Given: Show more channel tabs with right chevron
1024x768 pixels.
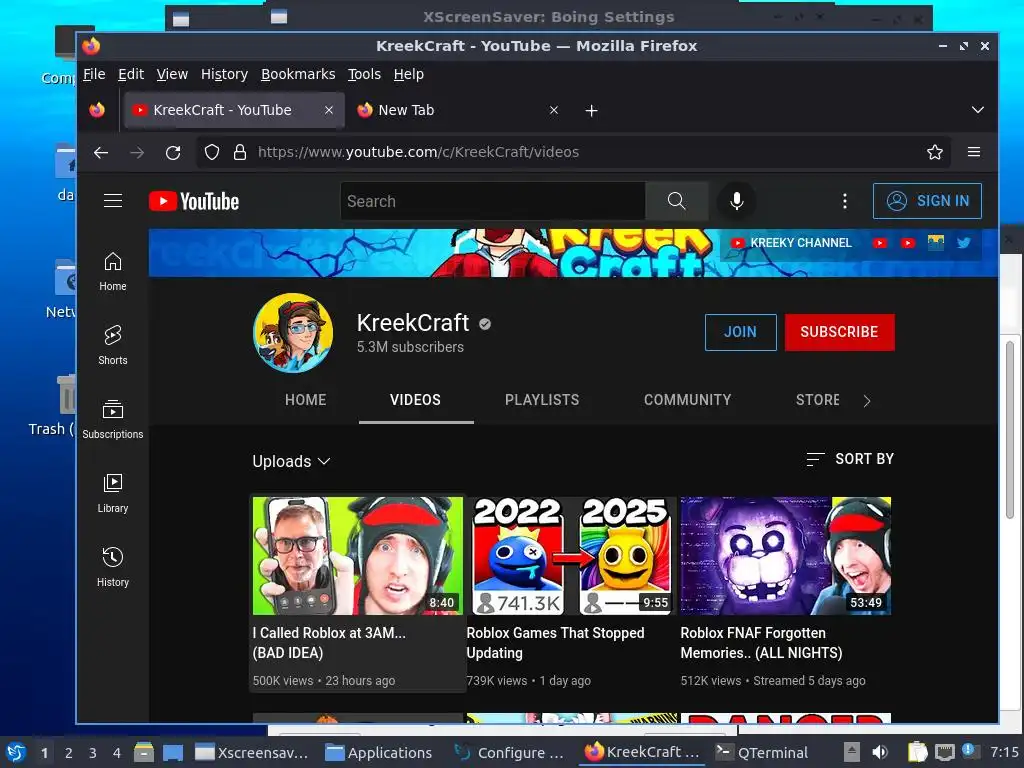Looking at the screenshot, I should [867, 401].
